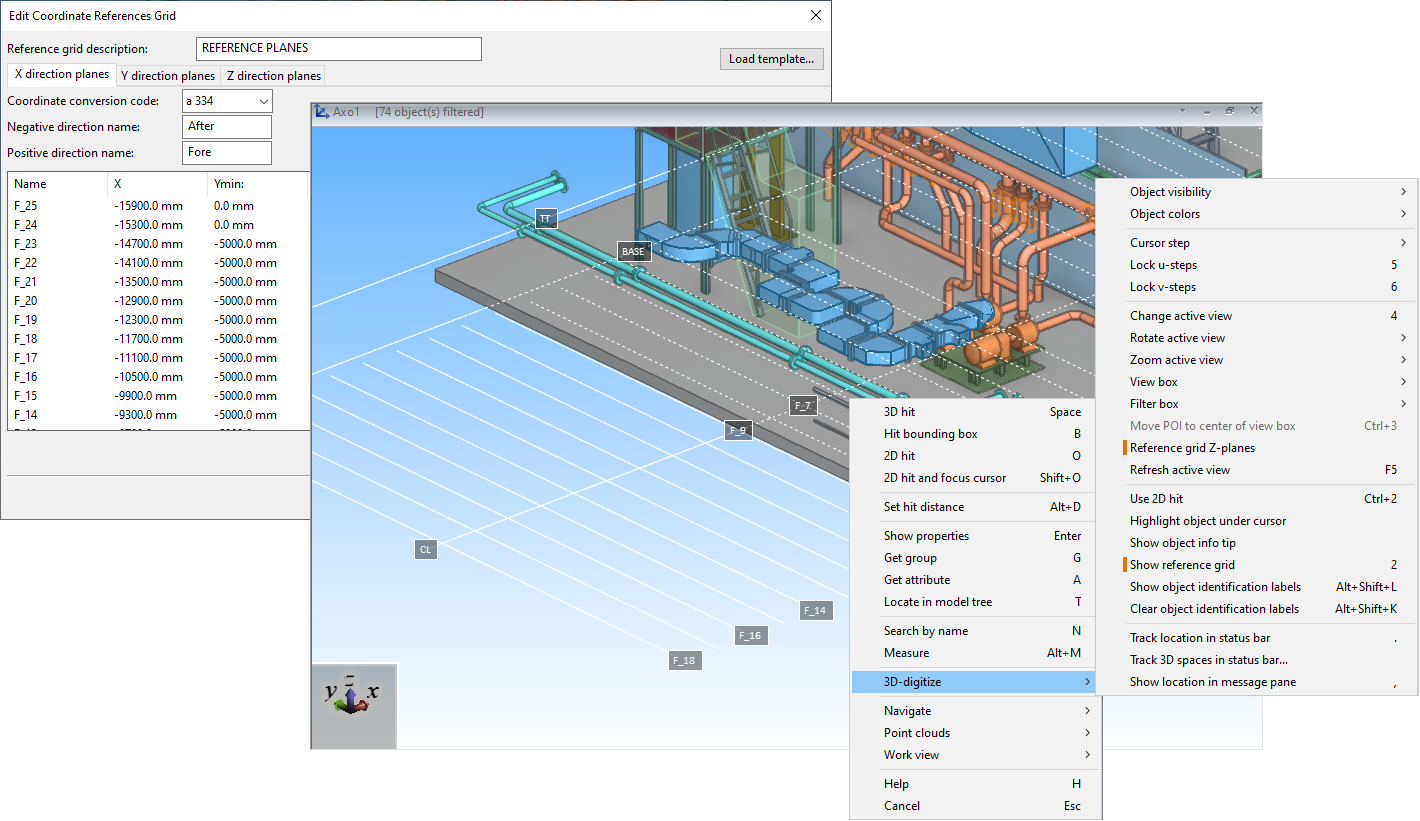This screenshot has width=1420, height=821.
Task: Click the Positive direction name field
Action: pos(228,153)
